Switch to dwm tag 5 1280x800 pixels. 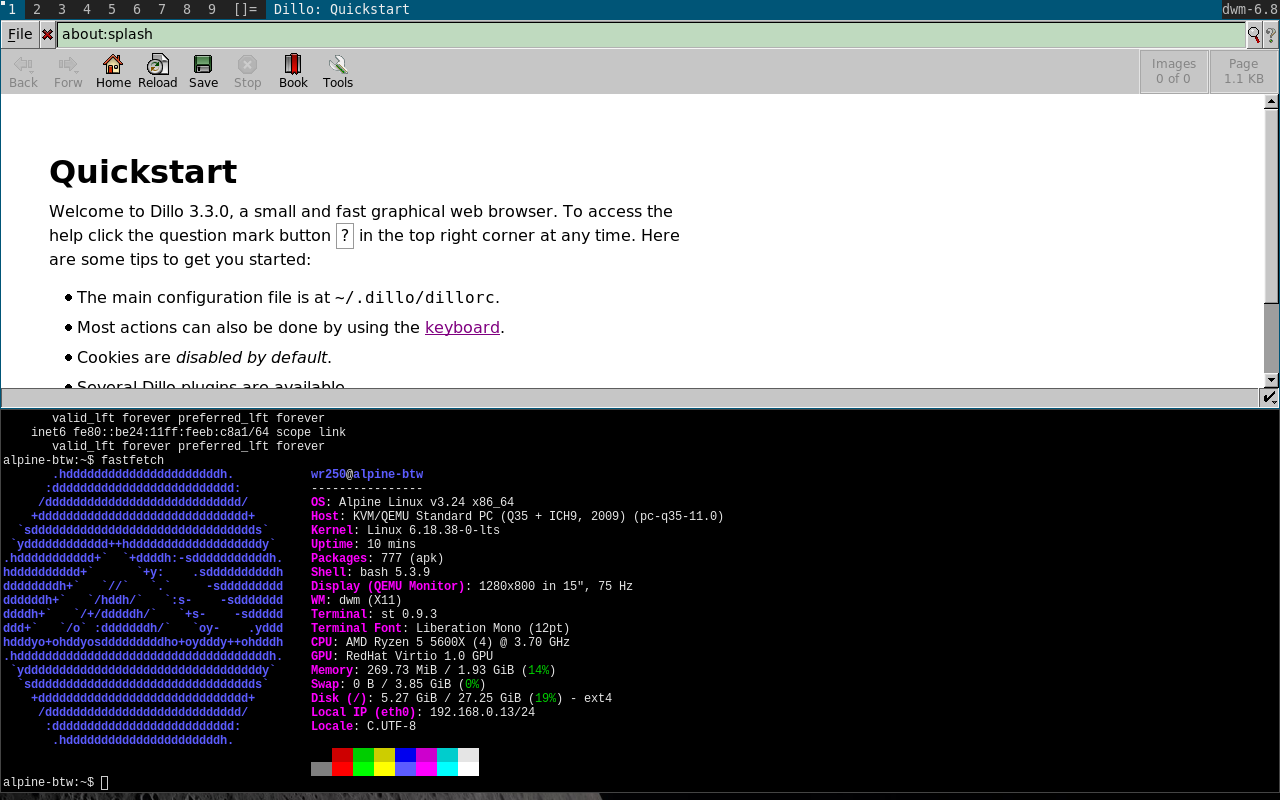click(x=112, y=9)
